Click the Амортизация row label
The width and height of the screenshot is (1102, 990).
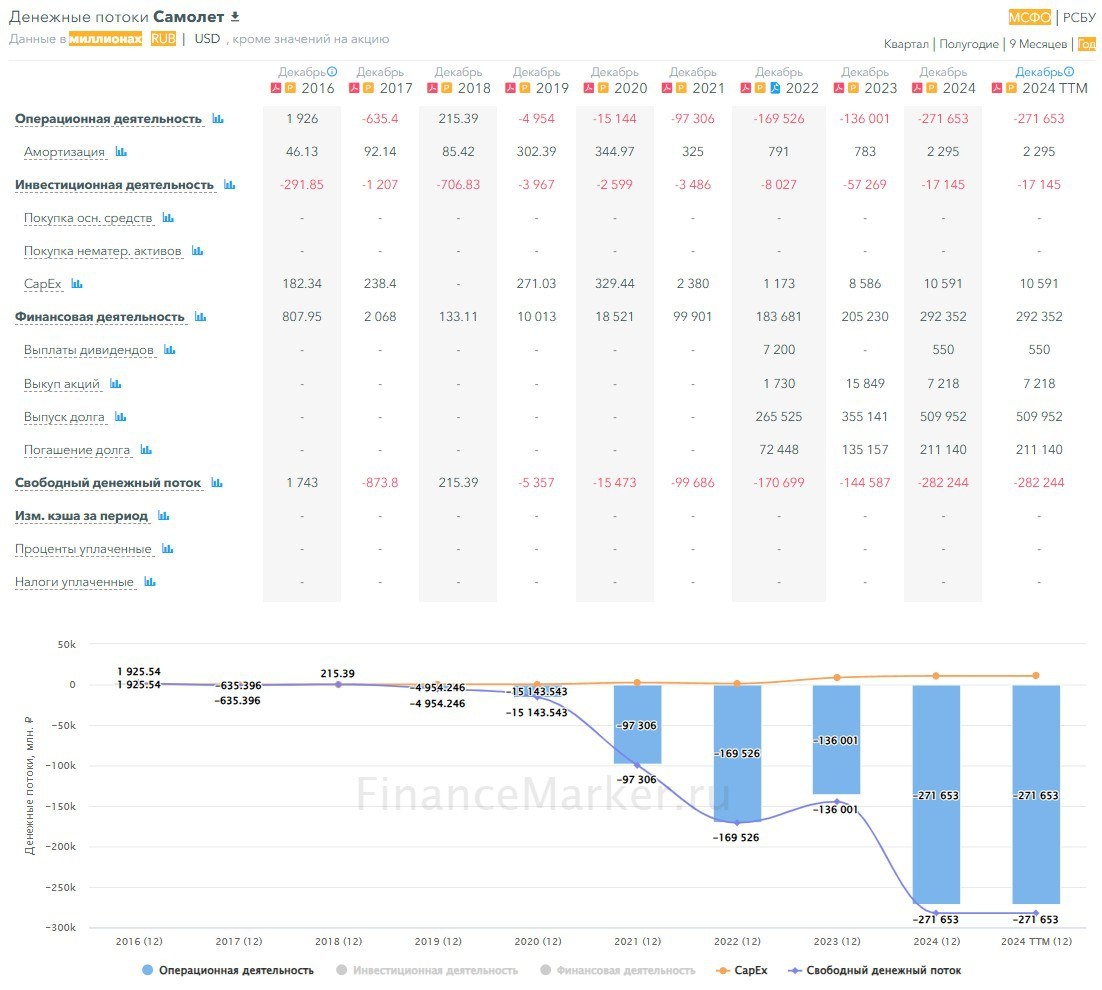click(64, 152)
